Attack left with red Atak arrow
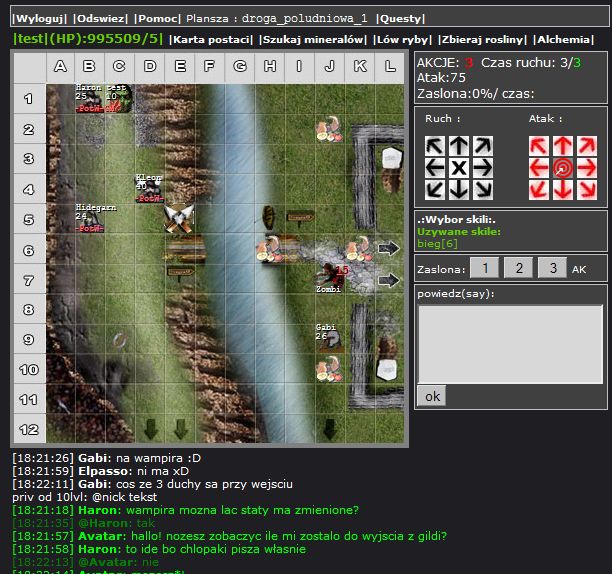 point(539,168)
